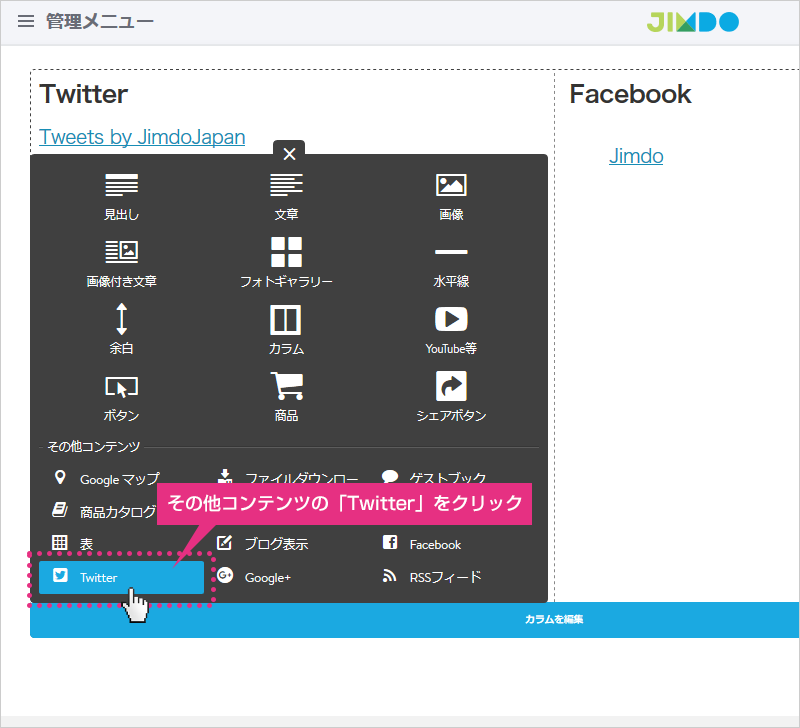Click the Twitter element option
Viewport: 800px width, 728px height.
[121, 578]
